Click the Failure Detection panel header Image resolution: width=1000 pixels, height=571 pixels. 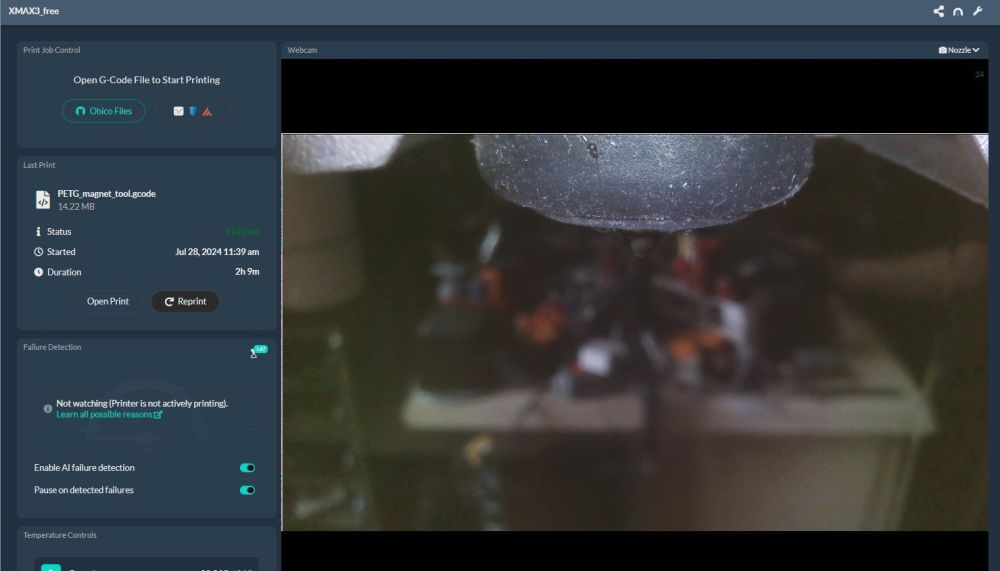52,347
